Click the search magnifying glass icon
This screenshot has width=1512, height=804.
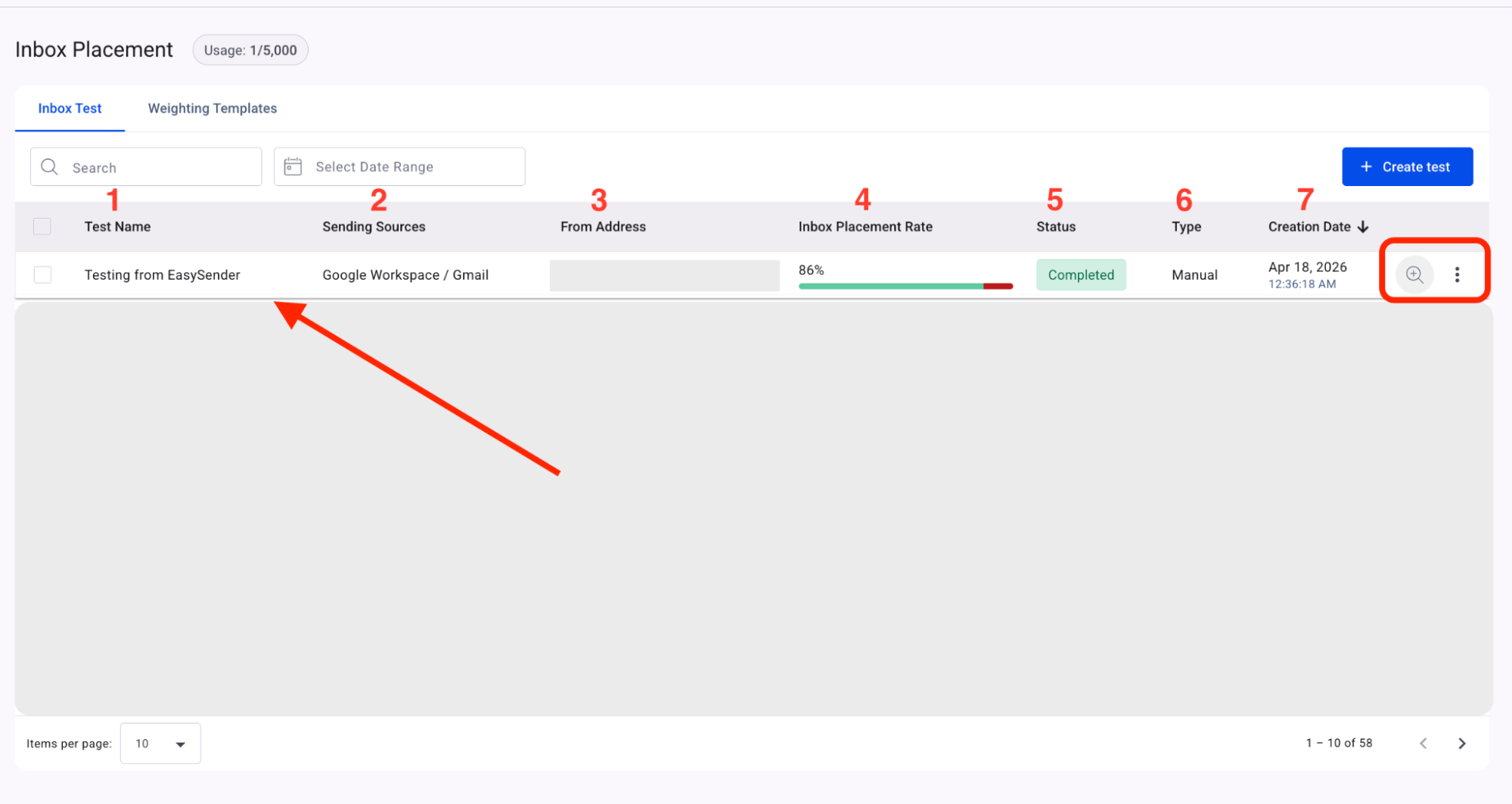tap(49, 167)
